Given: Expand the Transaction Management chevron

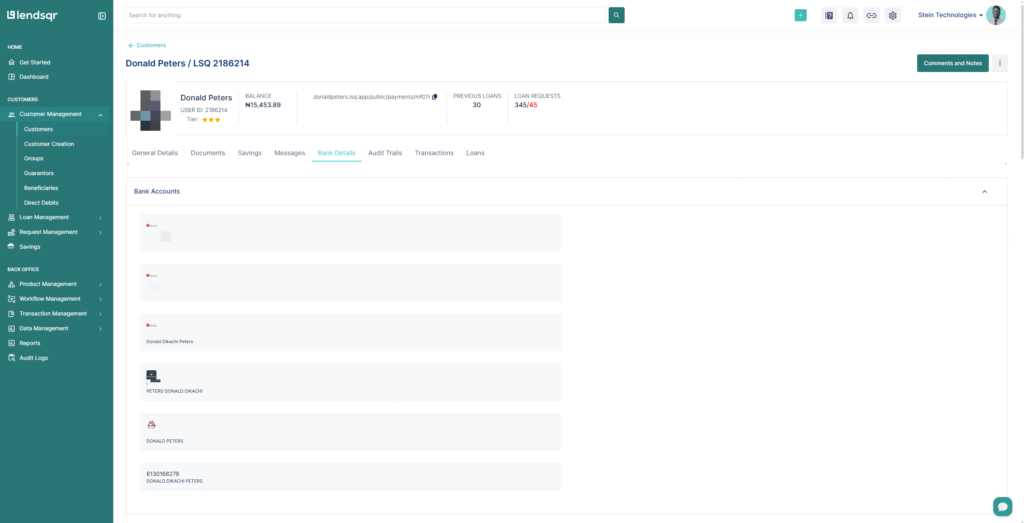Looking at the screenshot, I should pos(100,314).
